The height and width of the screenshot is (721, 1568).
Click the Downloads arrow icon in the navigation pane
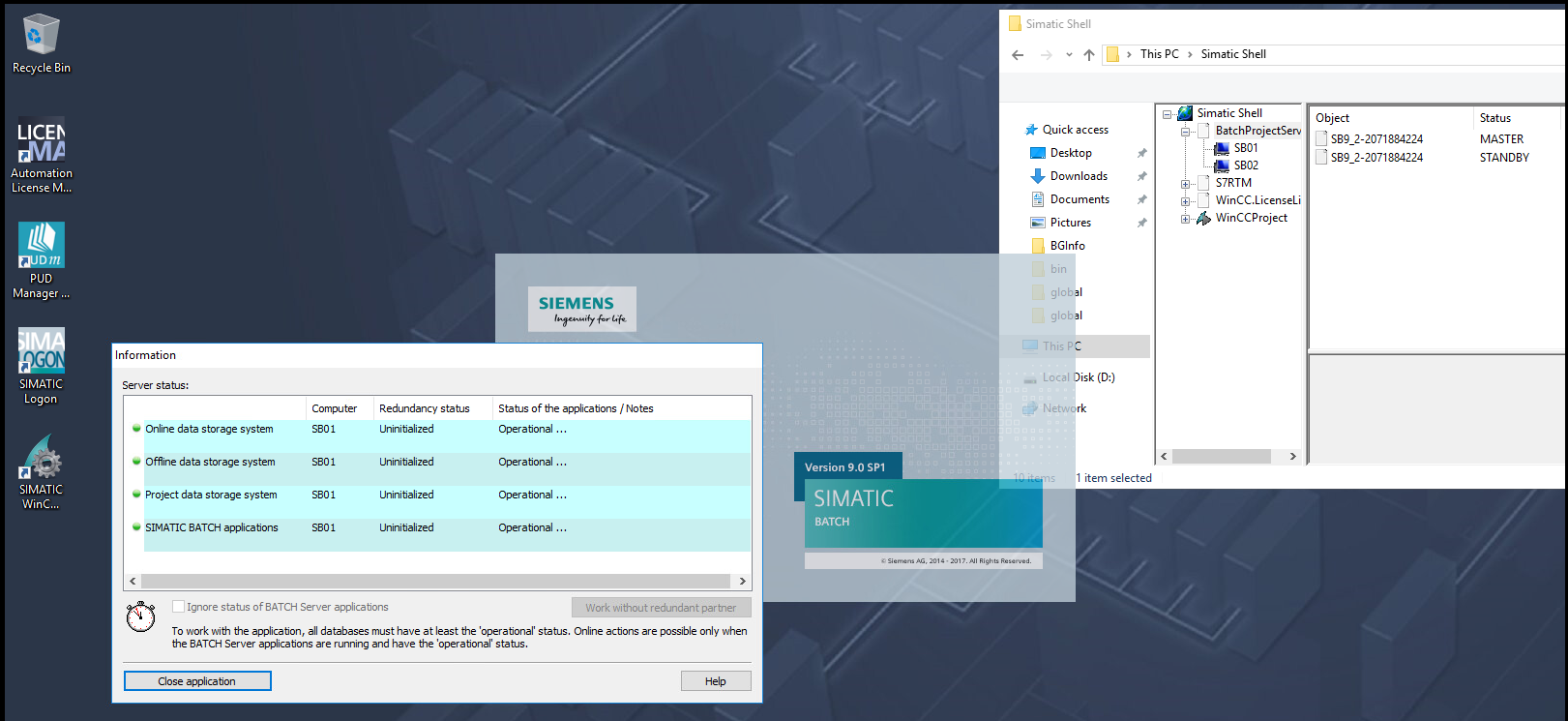click(1038, 176)
